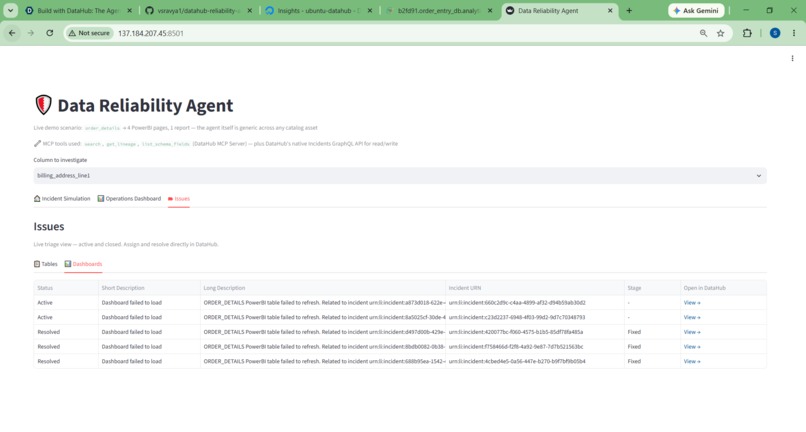Screen dimensions: 806x432
Task: Open View link for incident 420077bc
Action: click(692, 332)
